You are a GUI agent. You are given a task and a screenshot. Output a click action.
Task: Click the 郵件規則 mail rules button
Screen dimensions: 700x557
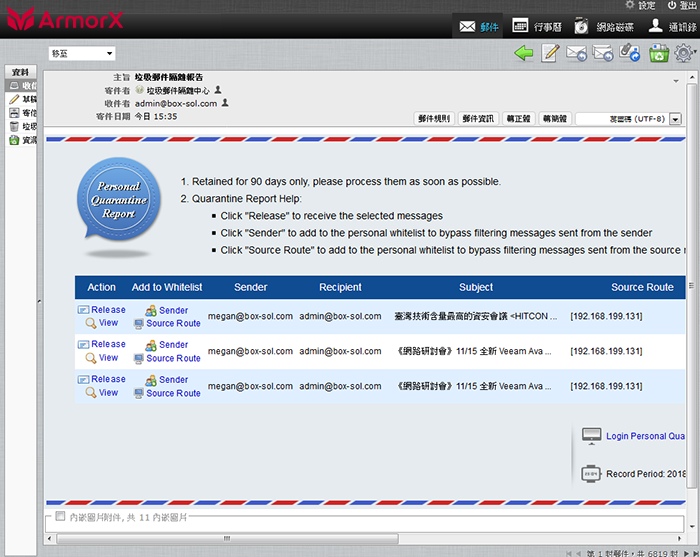click(x=434, y=118)
